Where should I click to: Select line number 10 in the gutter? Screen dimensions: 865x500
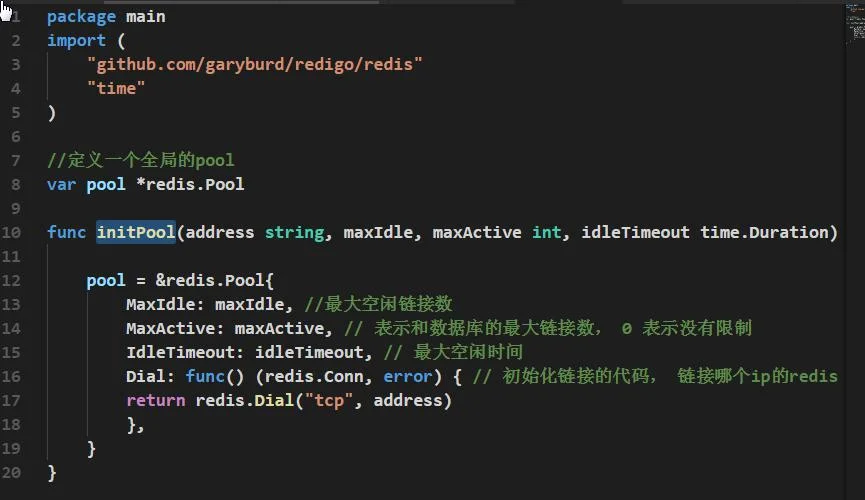11,232
